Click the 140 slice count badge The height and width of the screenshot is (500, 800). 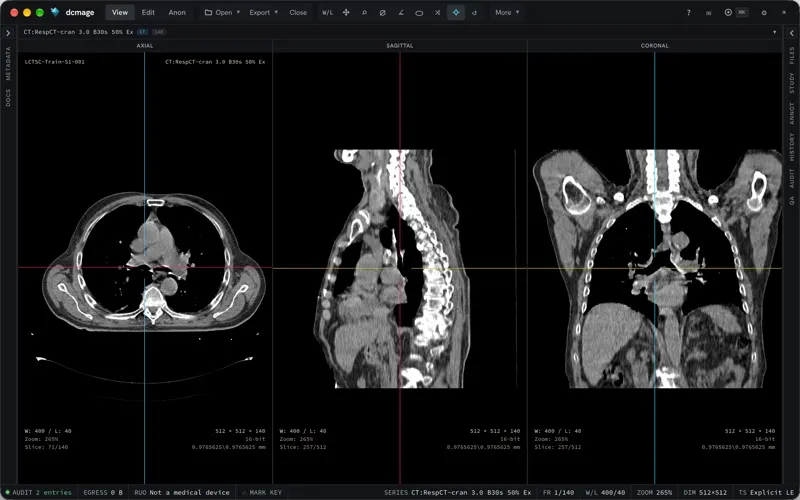click(x=159, y=32)
